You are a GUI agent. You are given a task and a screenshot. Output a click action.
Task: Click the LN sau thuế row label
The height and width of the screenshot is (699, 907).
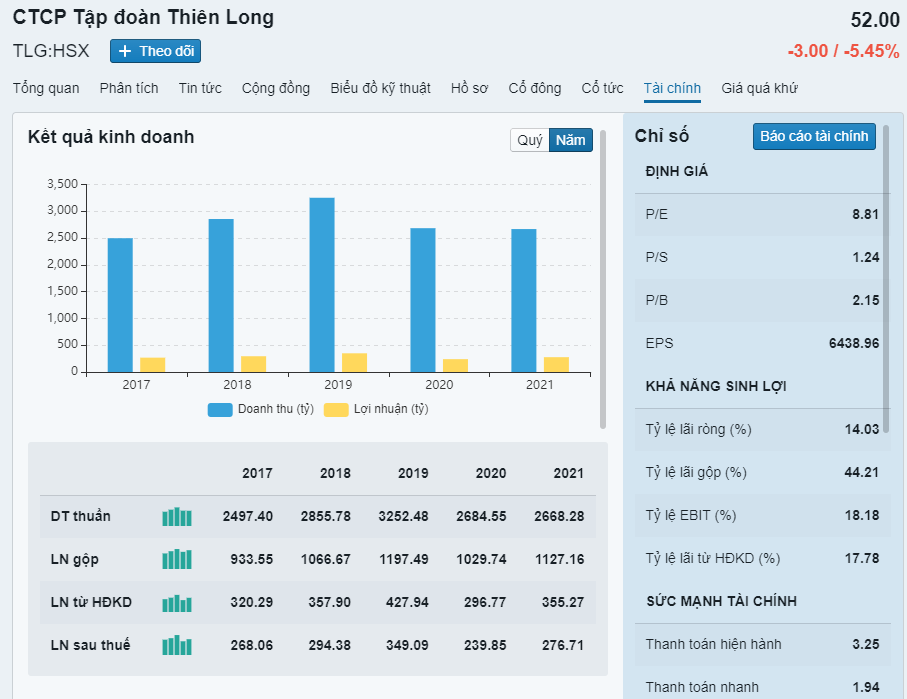click(x=90, y=645)
